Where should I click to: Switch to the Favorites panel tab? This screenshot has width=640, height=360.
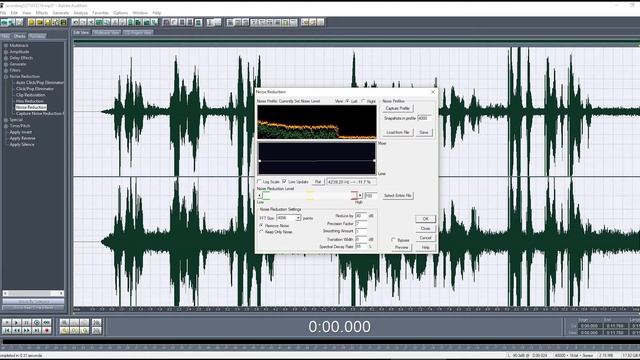[x=37, y=36]
